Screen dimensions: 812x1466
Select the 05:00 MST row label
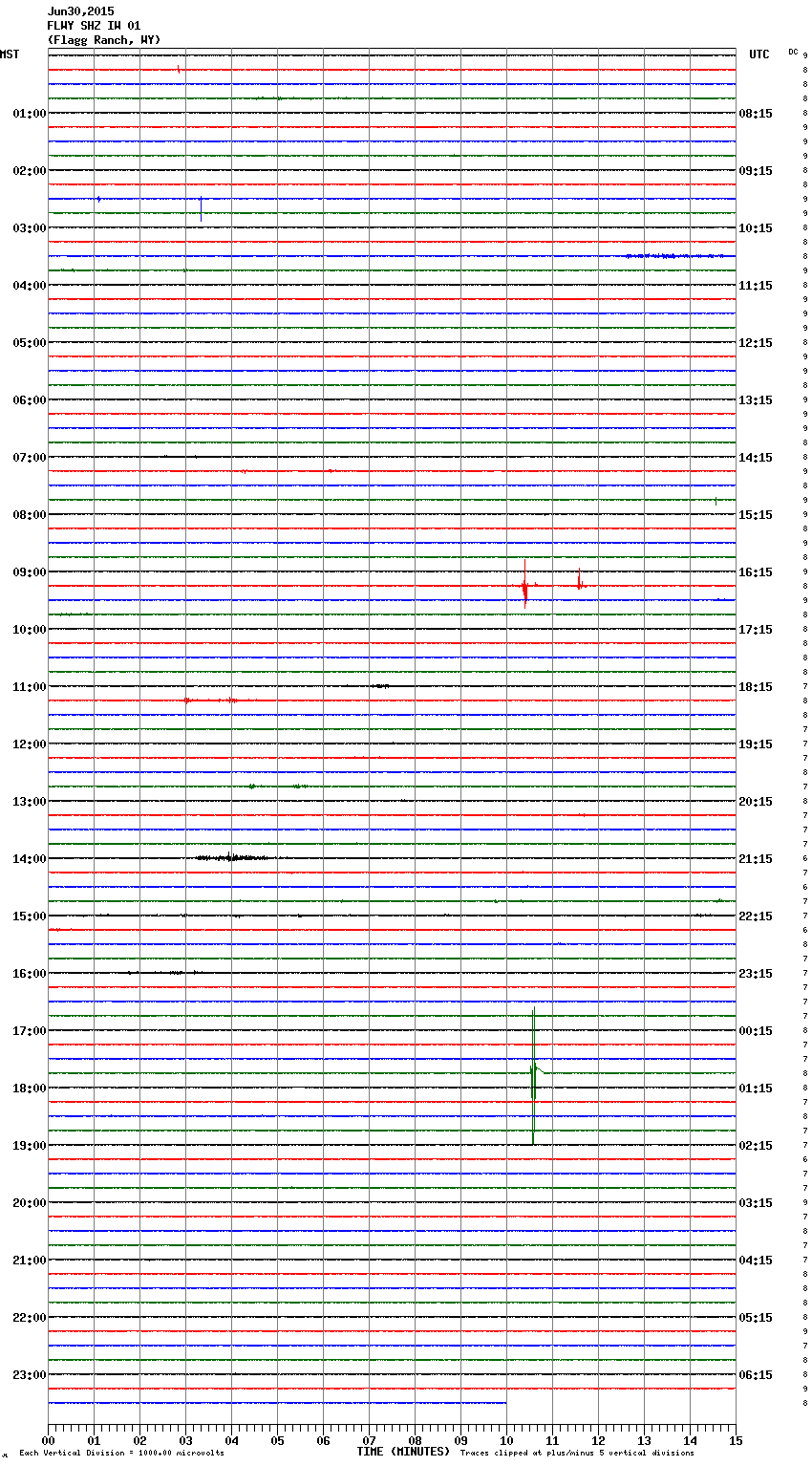[x=30, y=343]
